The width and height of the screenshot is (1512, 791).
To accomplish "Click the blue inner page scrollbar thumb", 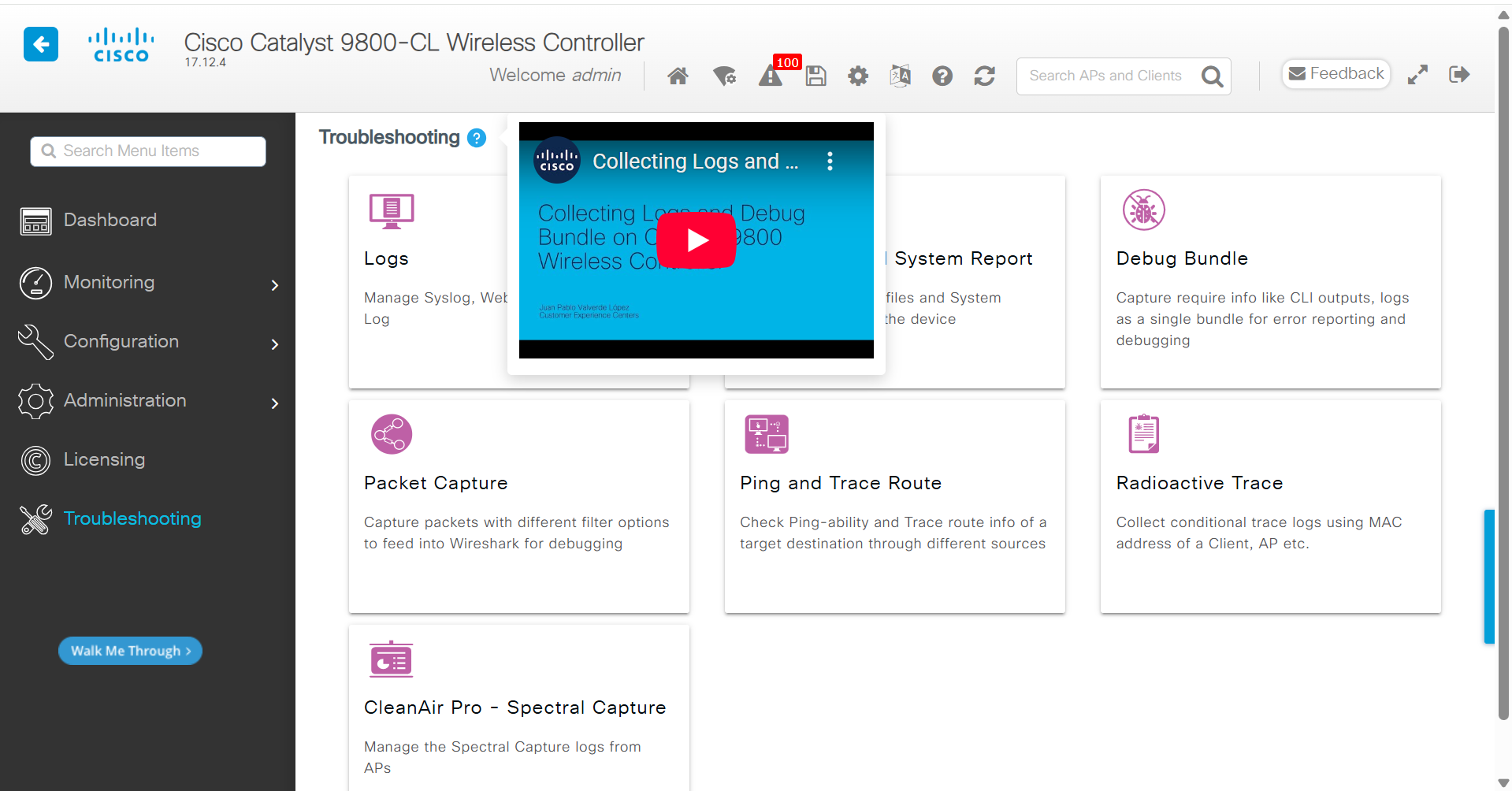I will pos(1489,577).
